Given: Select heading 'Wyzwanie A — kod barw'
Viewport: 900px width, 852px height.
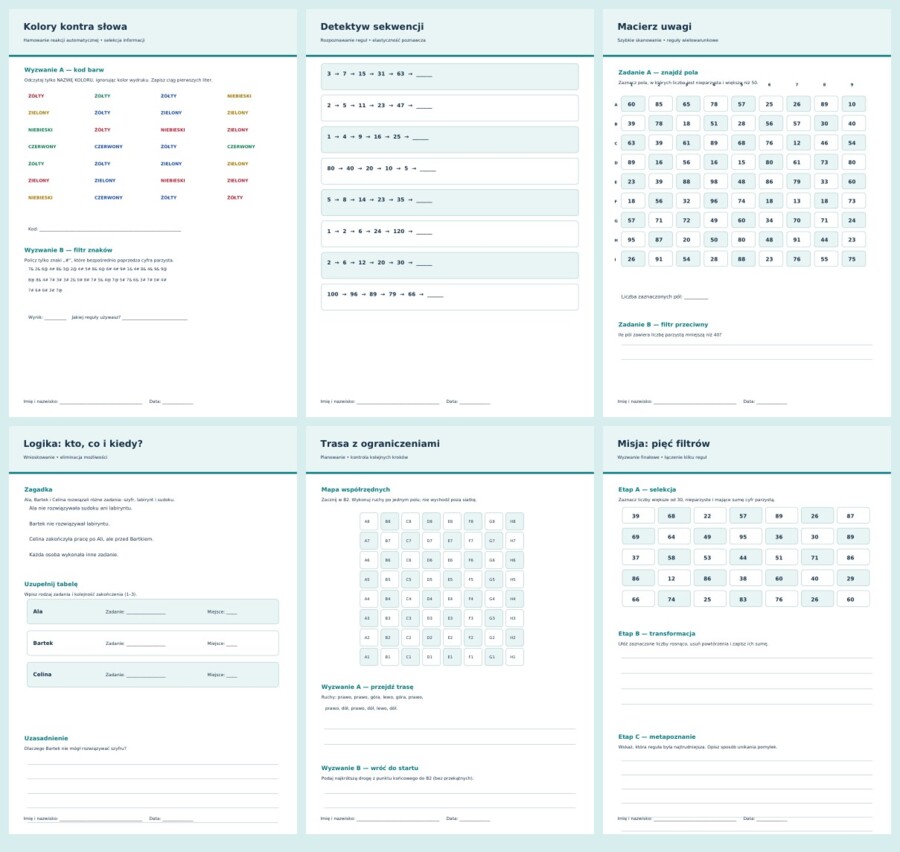Looking at the screenshot, I should pos(64,70).
